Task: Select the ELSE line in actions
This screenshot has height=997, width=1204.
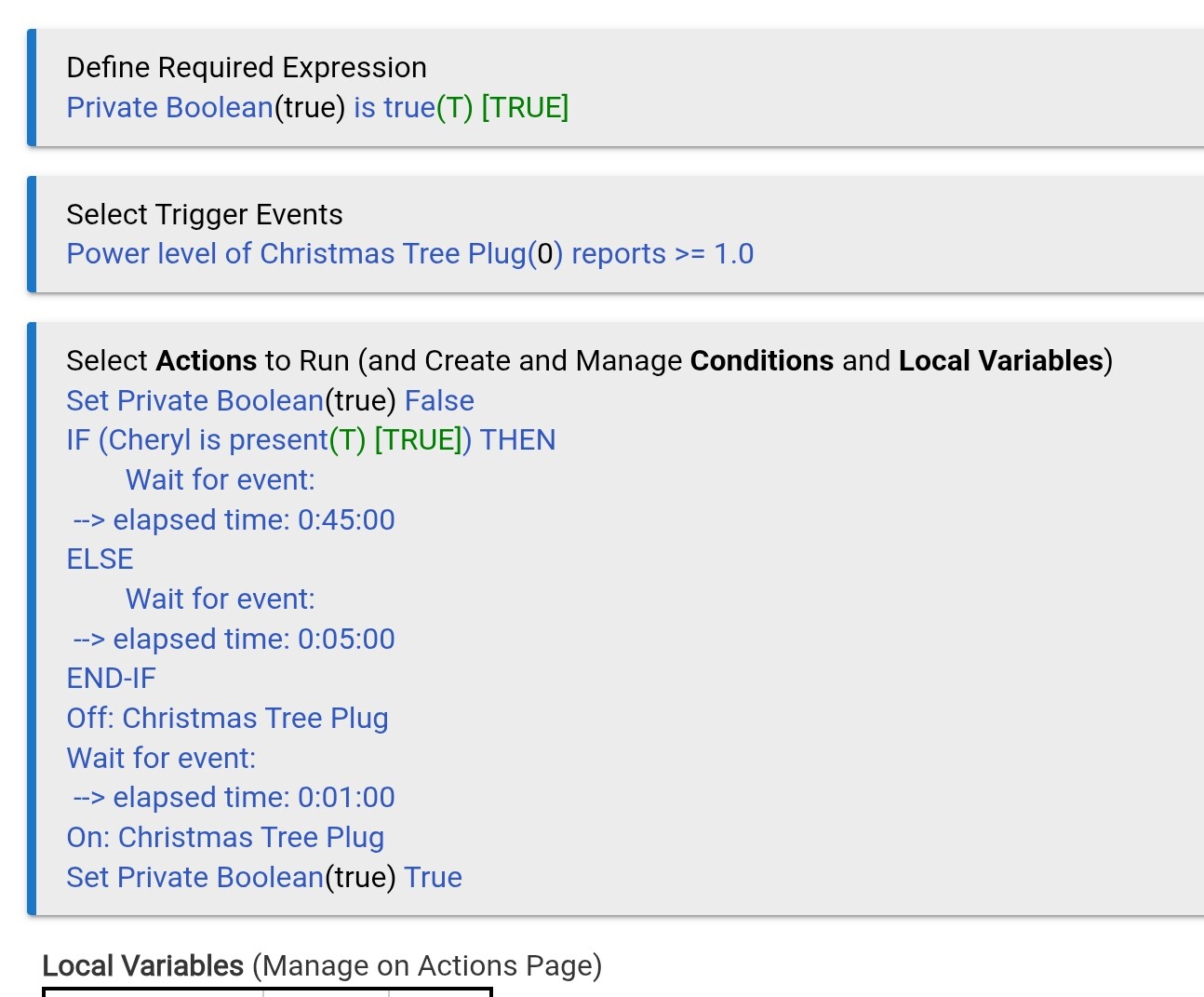Action: click(100, 559)
